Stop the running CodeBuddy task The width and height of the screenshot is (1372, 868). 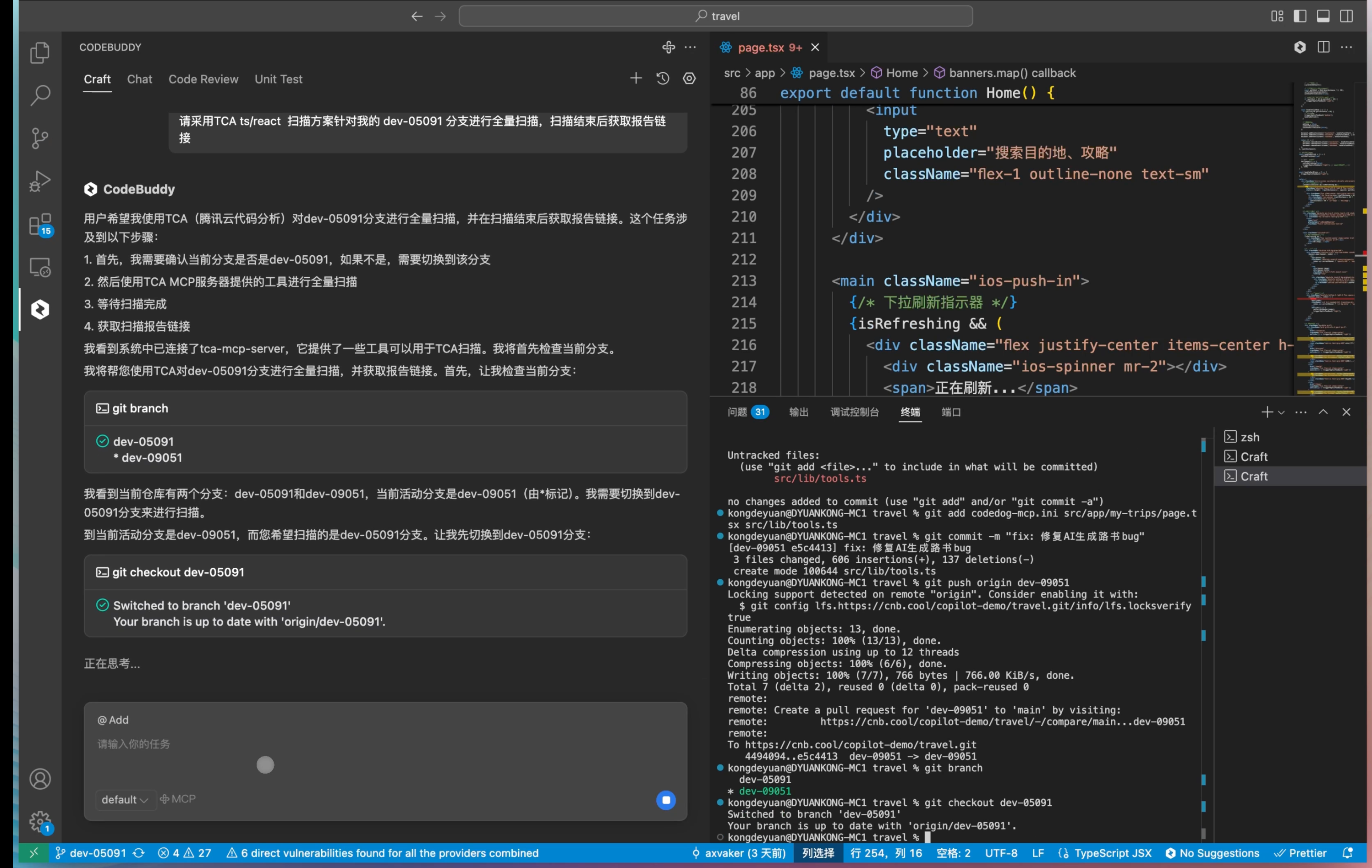coord(665,800)
